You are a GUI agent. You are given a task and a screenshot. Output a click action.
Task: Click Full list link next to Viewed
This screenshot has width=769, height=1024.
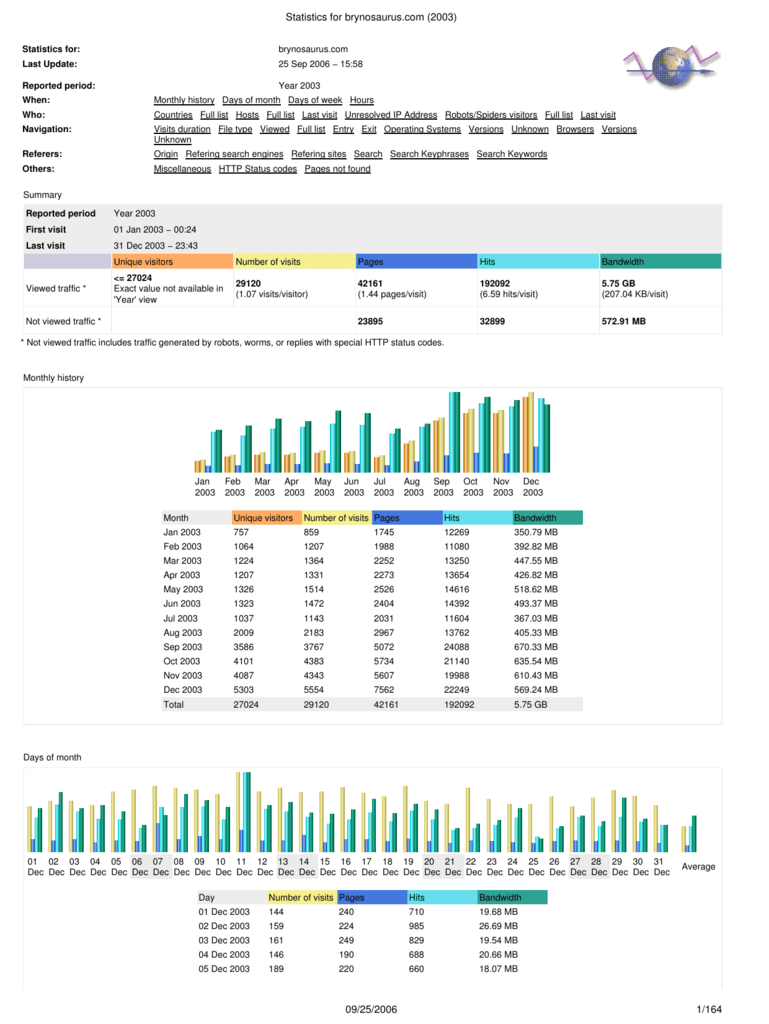(311, 129)
